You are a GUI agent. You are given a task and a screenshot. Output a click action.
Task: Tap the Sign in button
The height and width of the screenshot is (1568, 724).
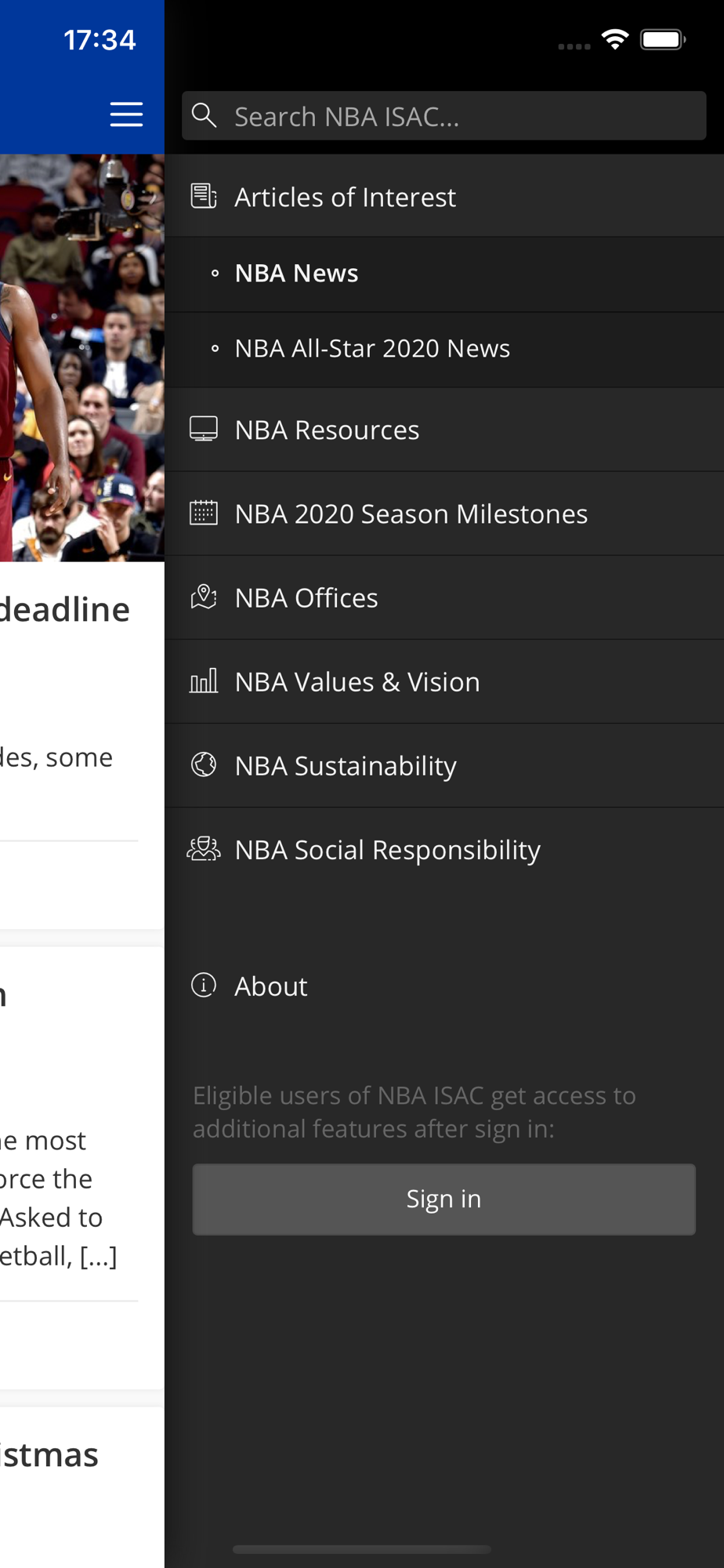pyautogui.click(x=444, y=1199)
